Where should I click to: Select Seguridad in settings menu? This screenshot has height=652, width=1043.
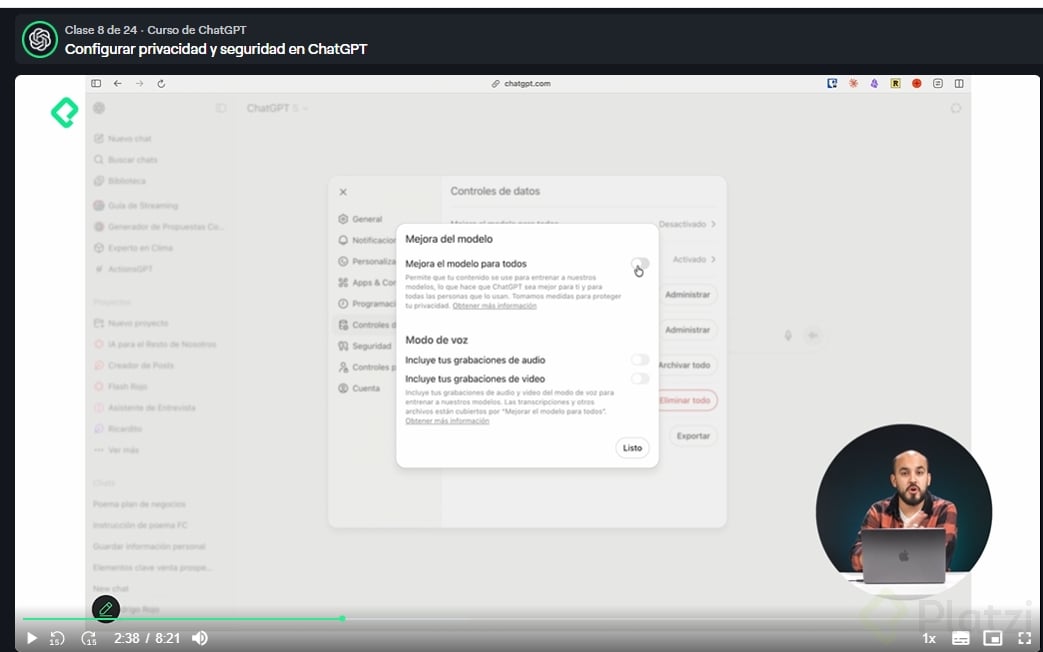[x=365, y=346]
